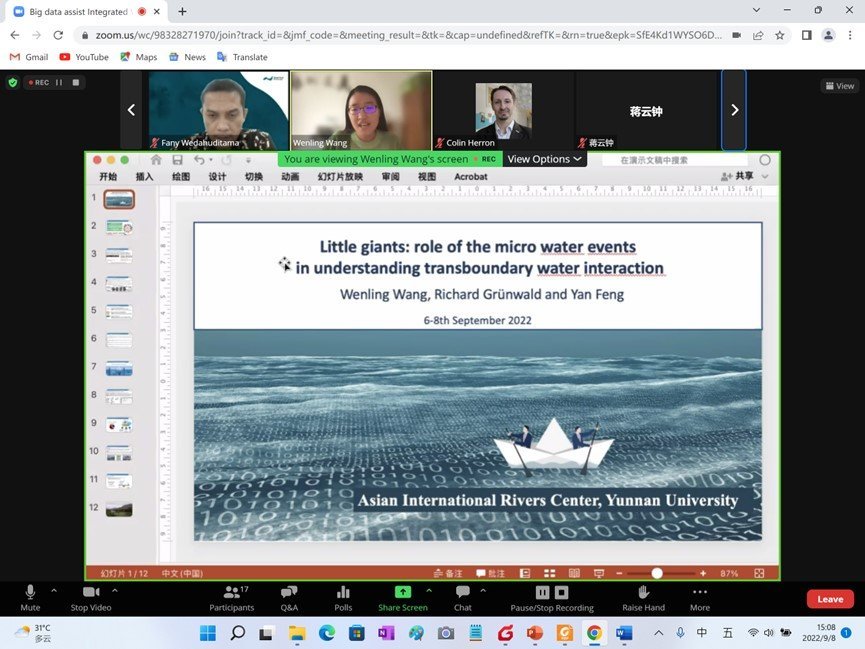Click the Share Screen icon
The width and height of the screenshot is (865, 649).
pyautogui.click(x=403, y=598)
